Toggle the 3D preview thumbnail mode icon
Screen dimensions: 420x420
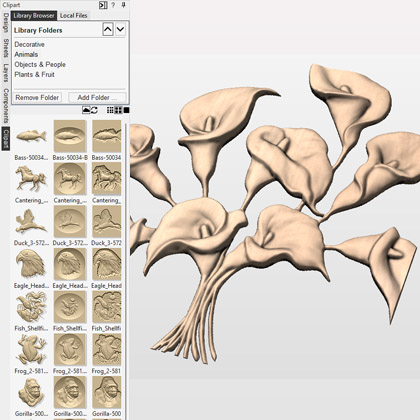click(x=86, y=110)
